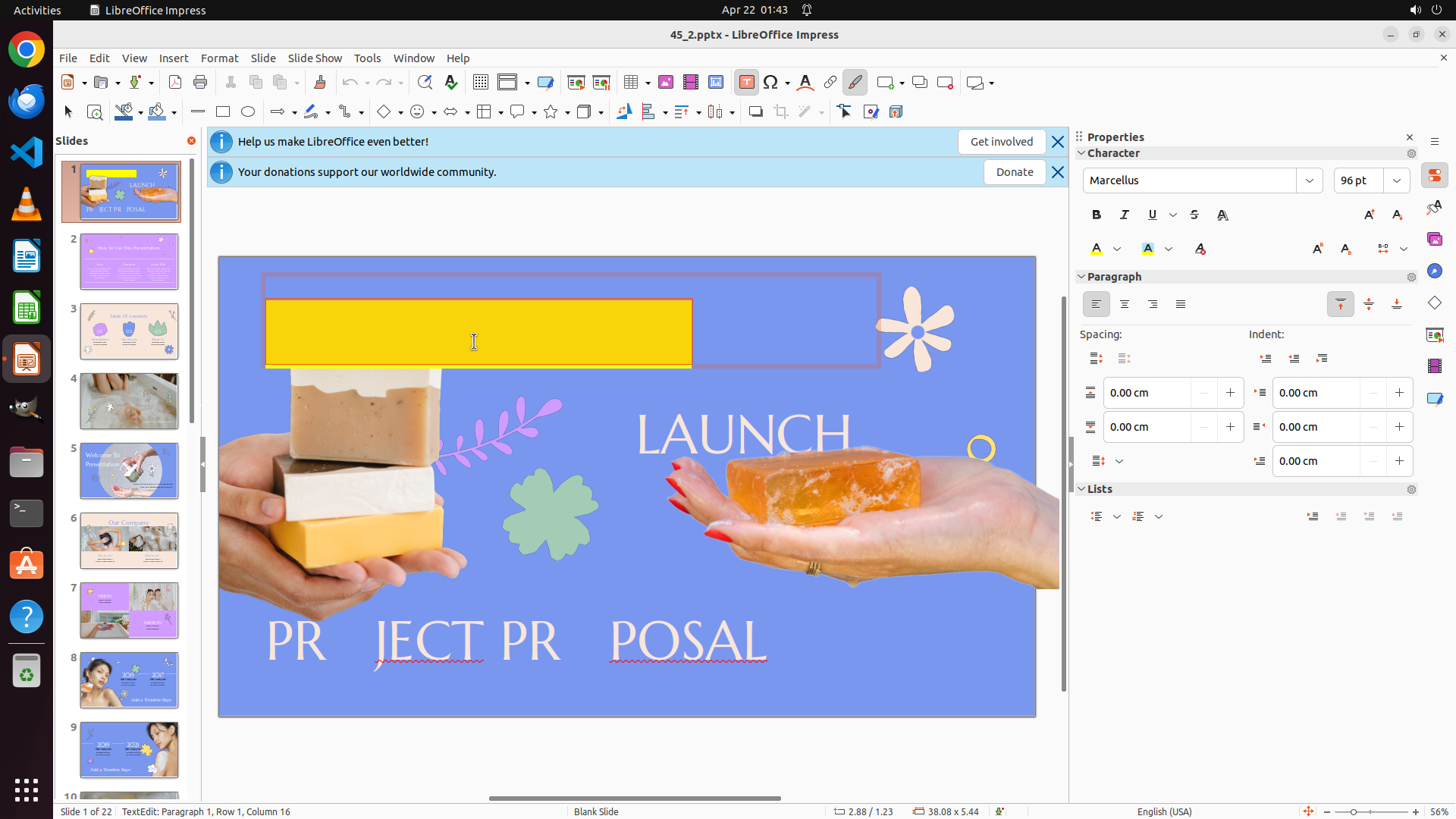Click the Export as PDF icon
Viewport: 1456px width, 819px height.
pyautogui.click(x=175, y=83)
